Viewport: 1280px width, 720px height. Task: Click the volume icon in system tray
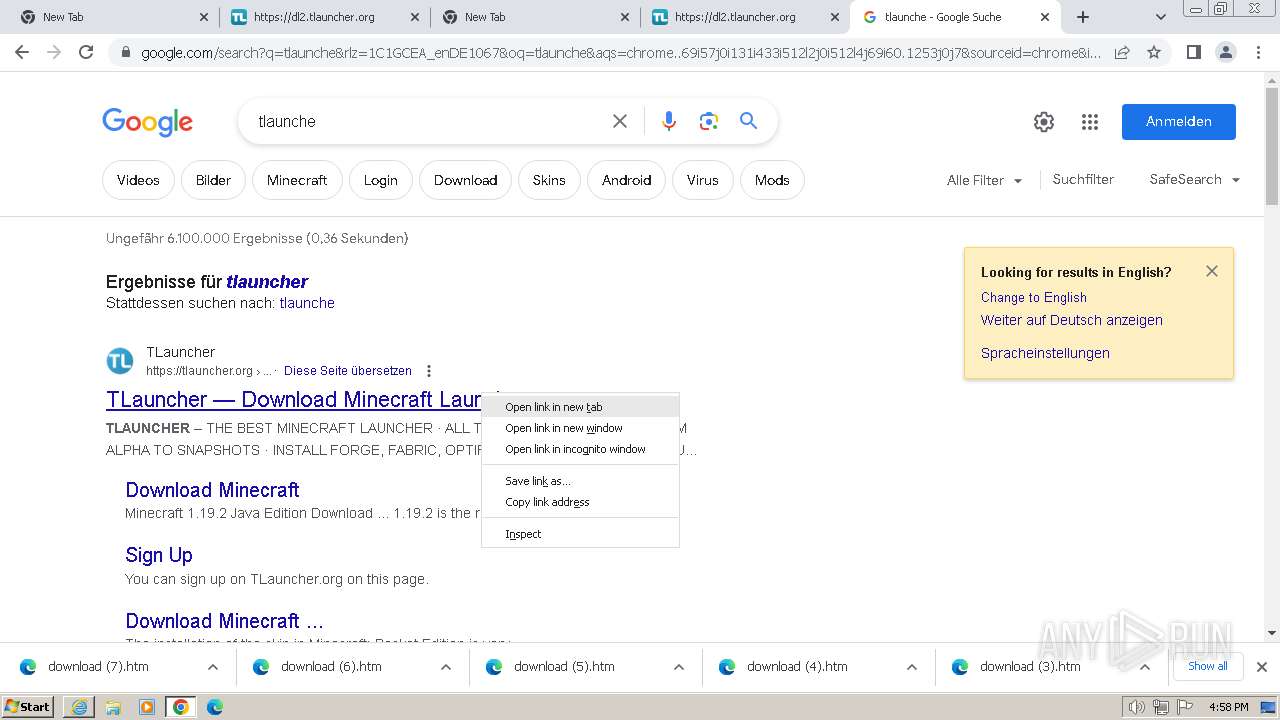pos(1137,707)
